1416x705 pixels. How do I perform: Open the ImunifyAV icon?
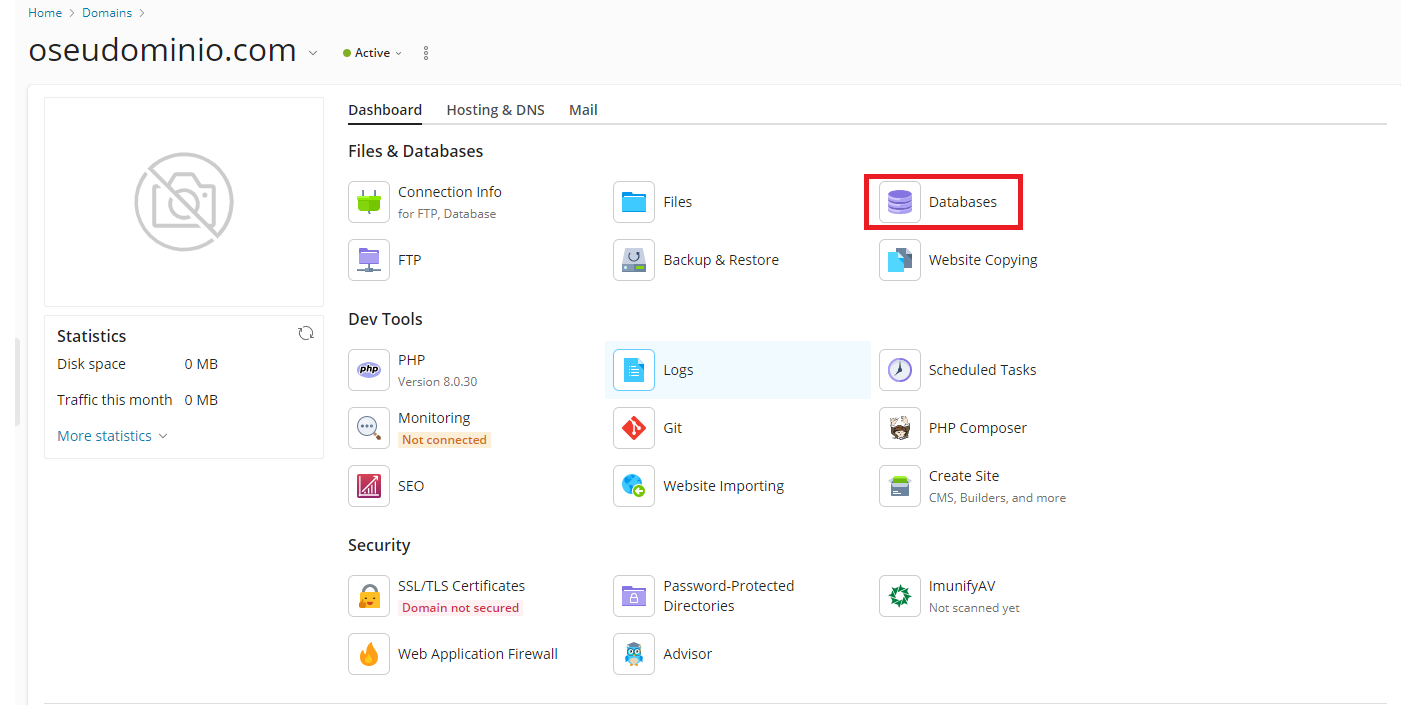(899, 596)
